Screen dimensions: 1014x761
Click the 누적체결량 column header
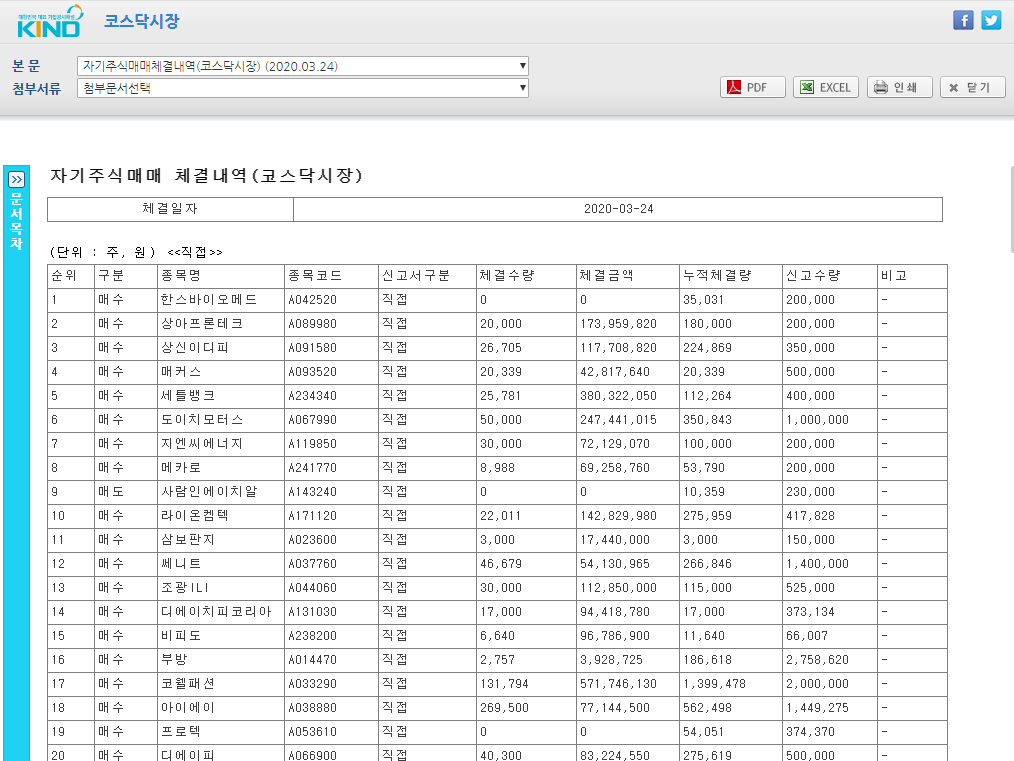coord(717,275)
